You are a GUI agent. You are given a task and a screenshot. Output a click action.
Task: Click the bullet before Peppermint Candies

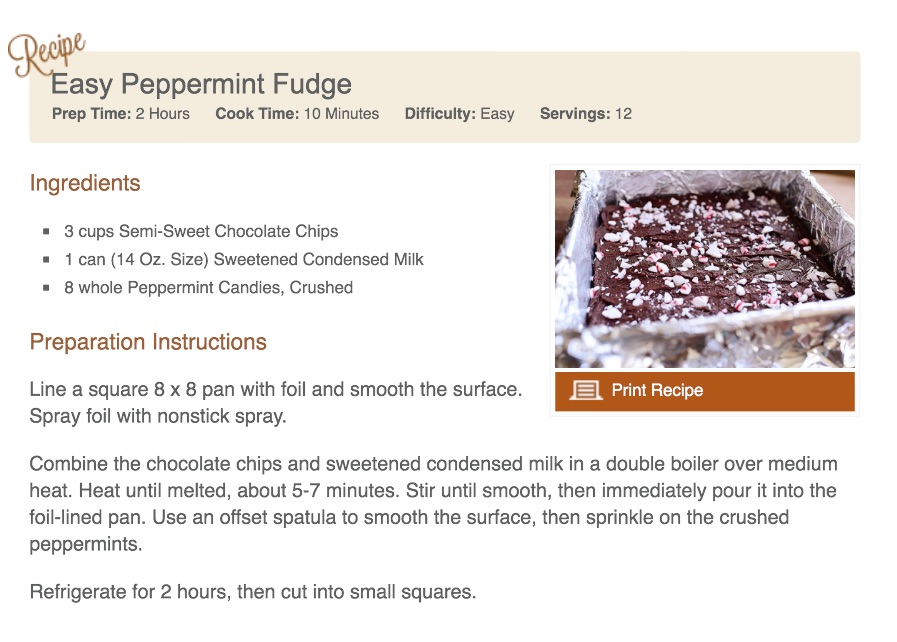[46, 287]
